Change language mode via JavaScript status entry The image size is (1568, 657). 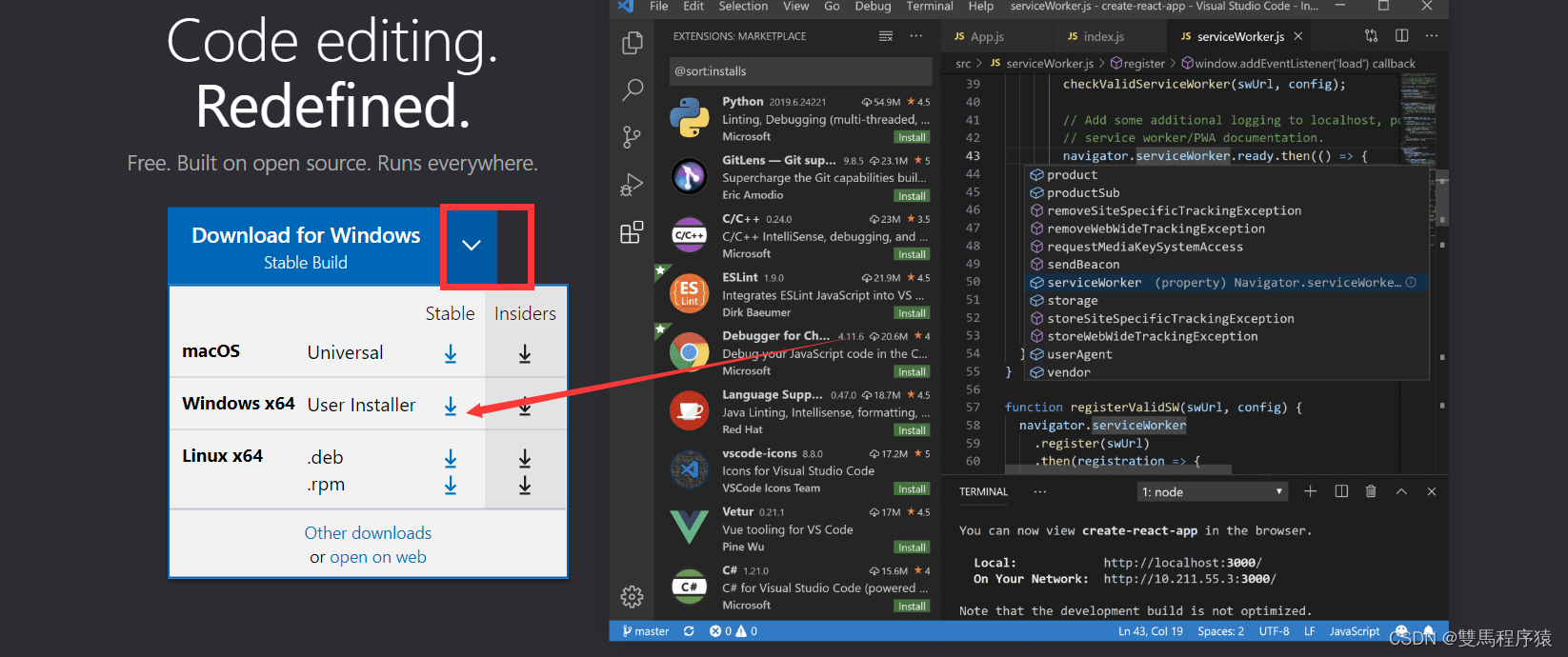(x=1354, y=631)
